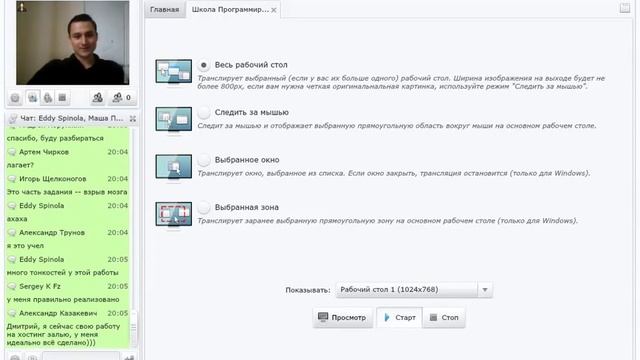Toggle the webcam icon under the video
The width and height of the screenshot is (640, 360).
pyautogui.click(x=33, y=98)
